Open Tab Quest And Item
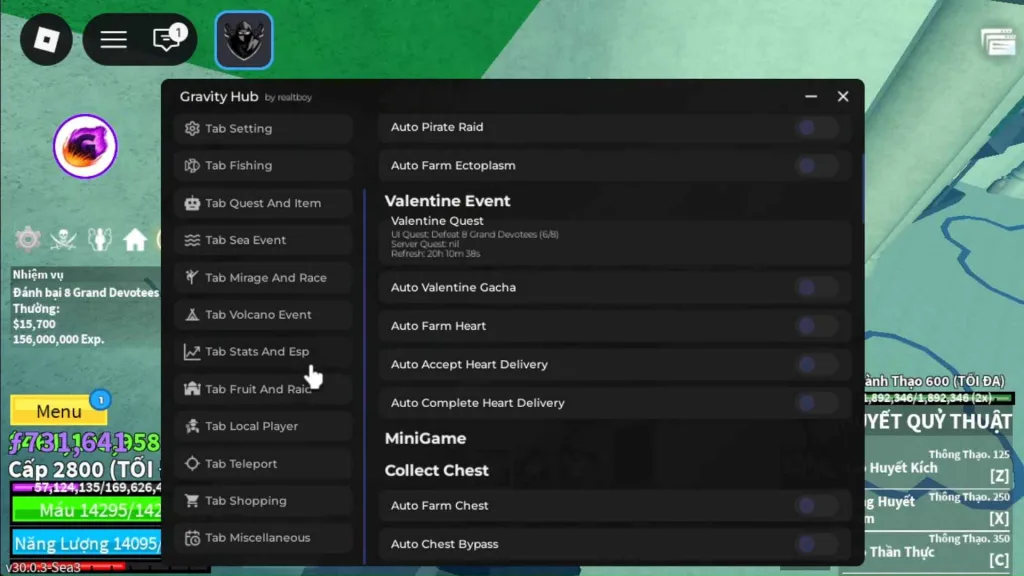The width and height of the screenshot is (1024, 576). tap(264, 203)
